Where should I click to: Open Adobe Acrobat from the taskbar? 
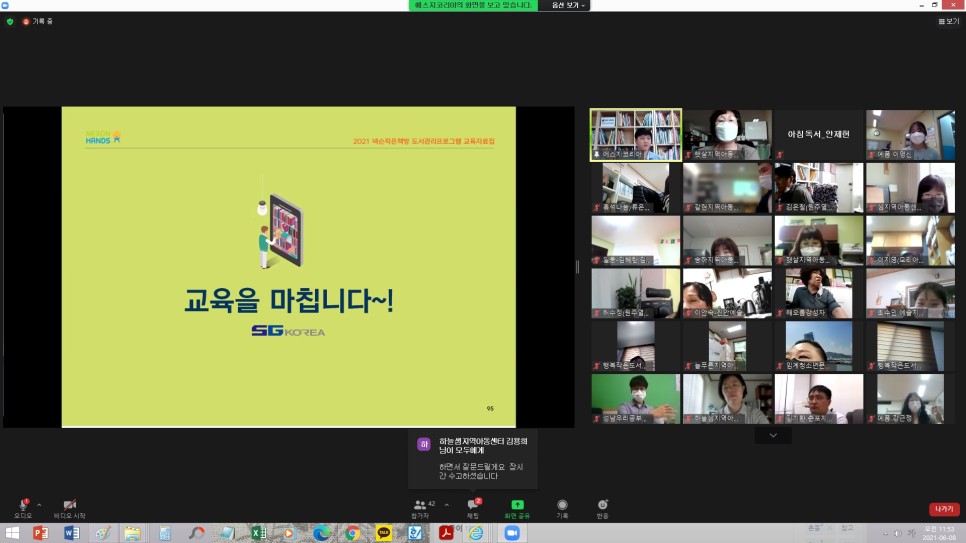point(446,533)
